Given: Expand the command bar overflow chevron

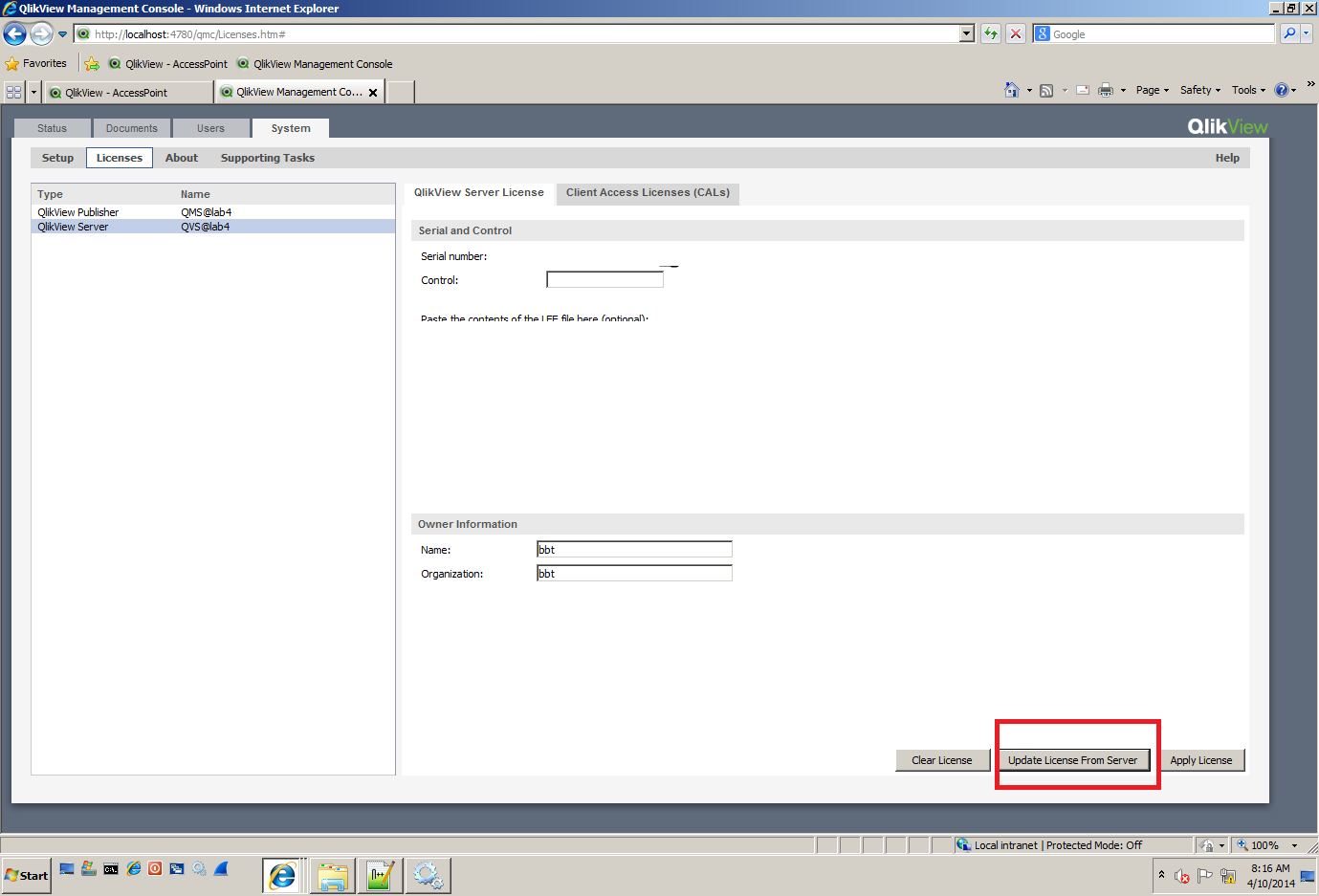Looking at the screenshot, I should click(x=1310, y=84).
